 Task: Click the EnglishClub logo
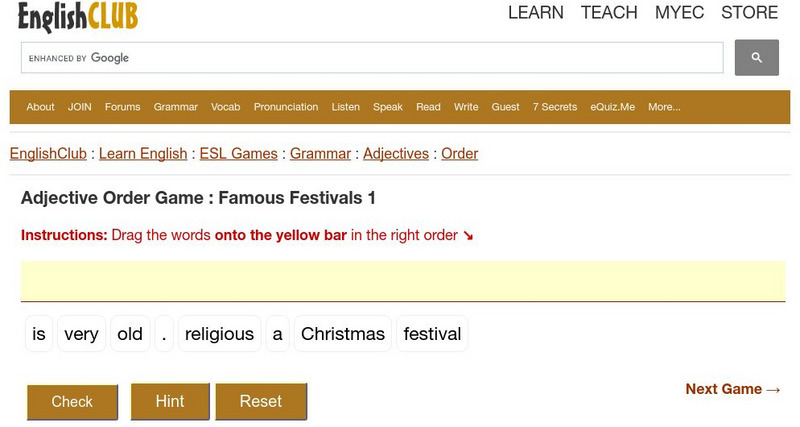78,16
